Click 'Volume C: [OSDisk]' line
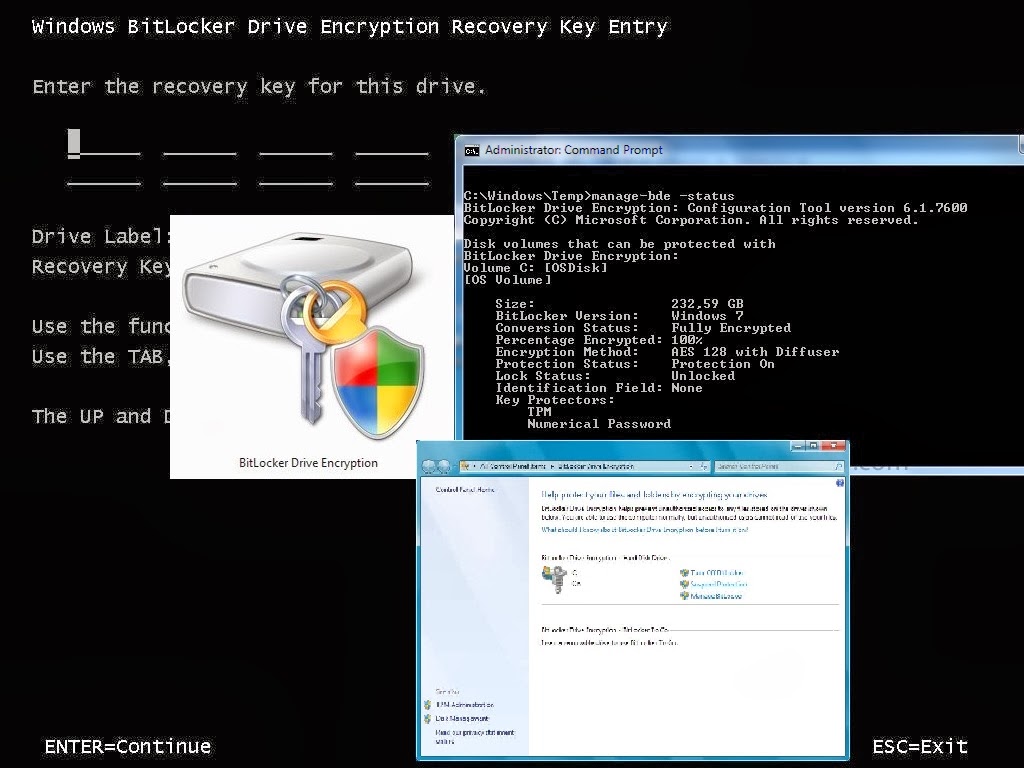Viewport: 1024px width, 768px height. 536,268
